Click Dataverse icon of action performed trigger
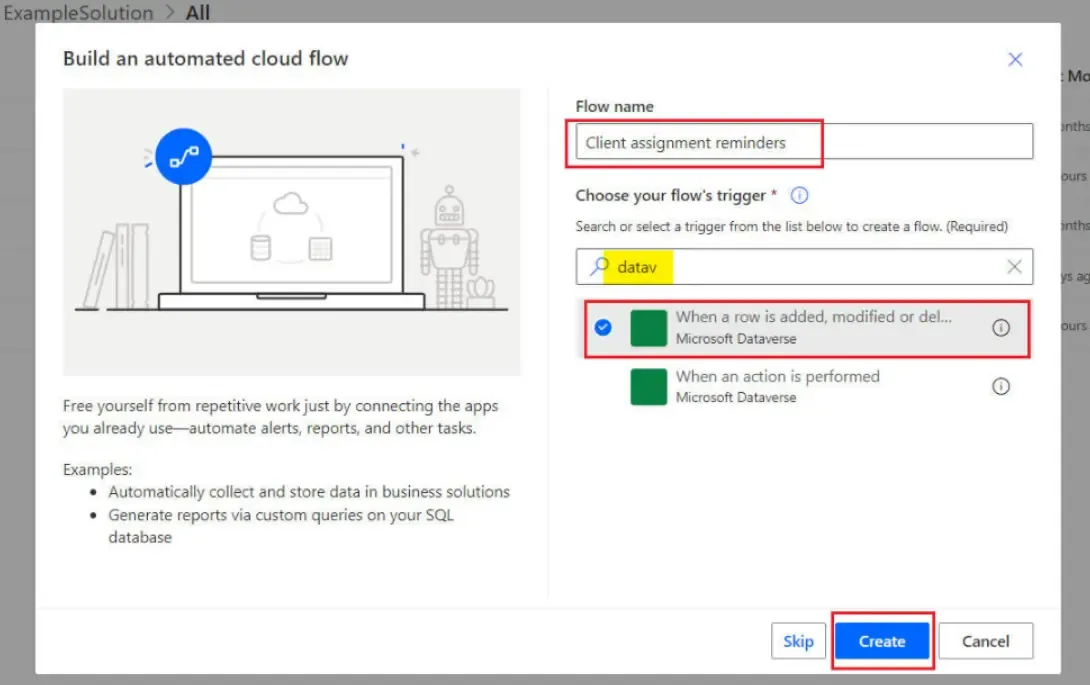Screen dimensions: 1090x685 [x=648, y=387]
